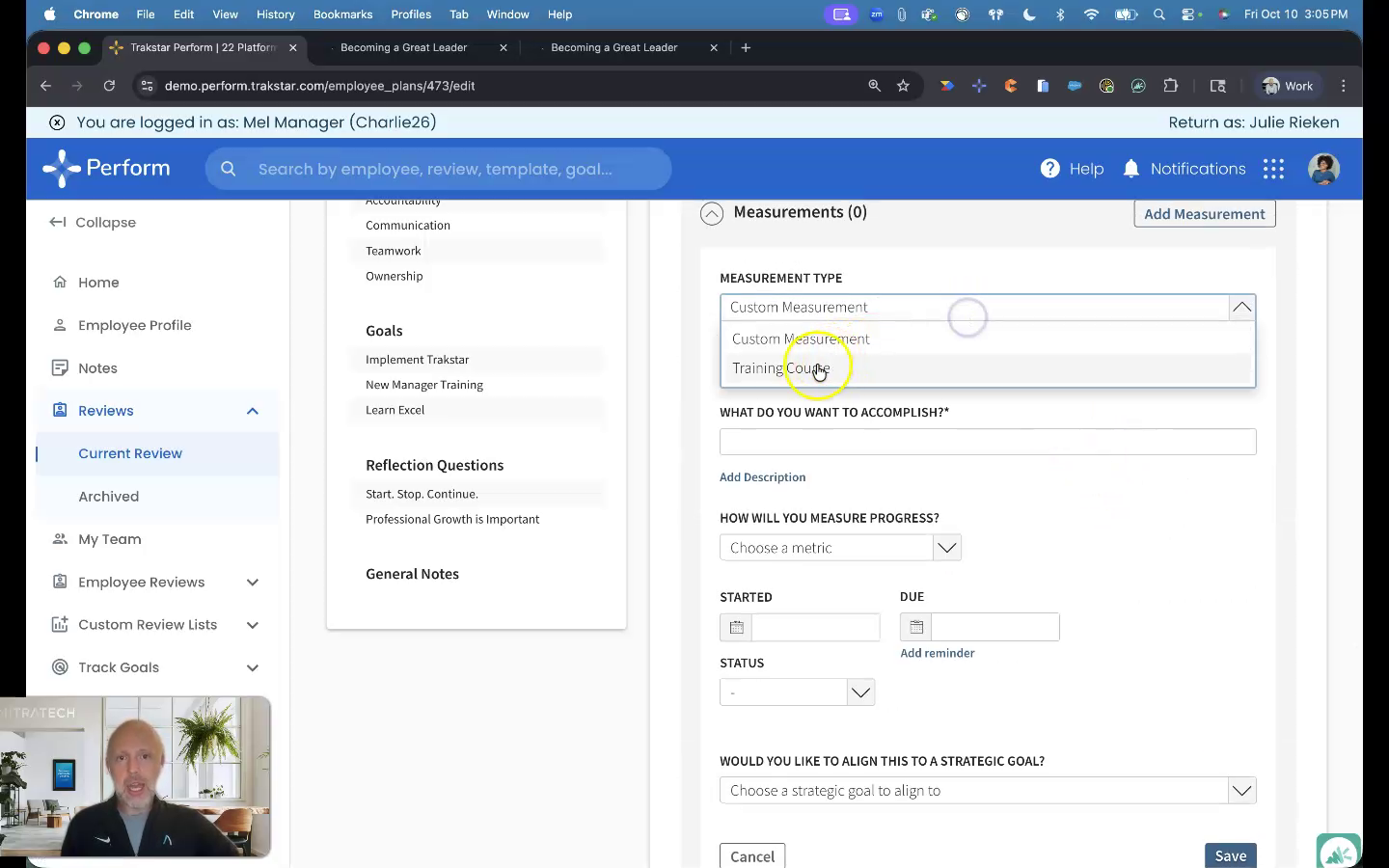The height and width of the screenshot is (868, 1389).
Task: Click Return as: Julie Rieken link
Action: click(1254, 122)
